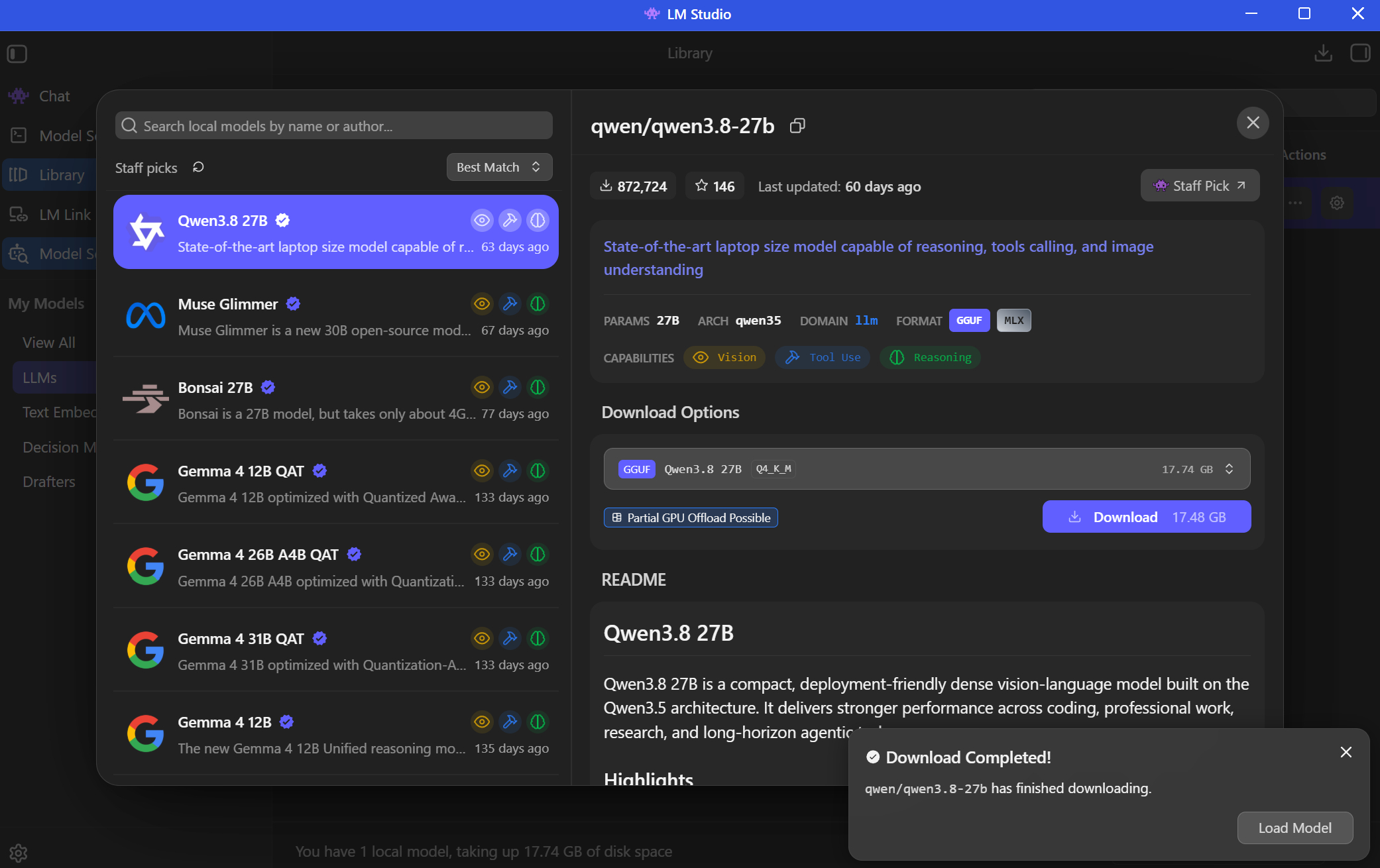The width and height of the screenshot is (1380, 868).
Task: Click the Download 17.48 GB button
Action: (x=1147, y=517)
